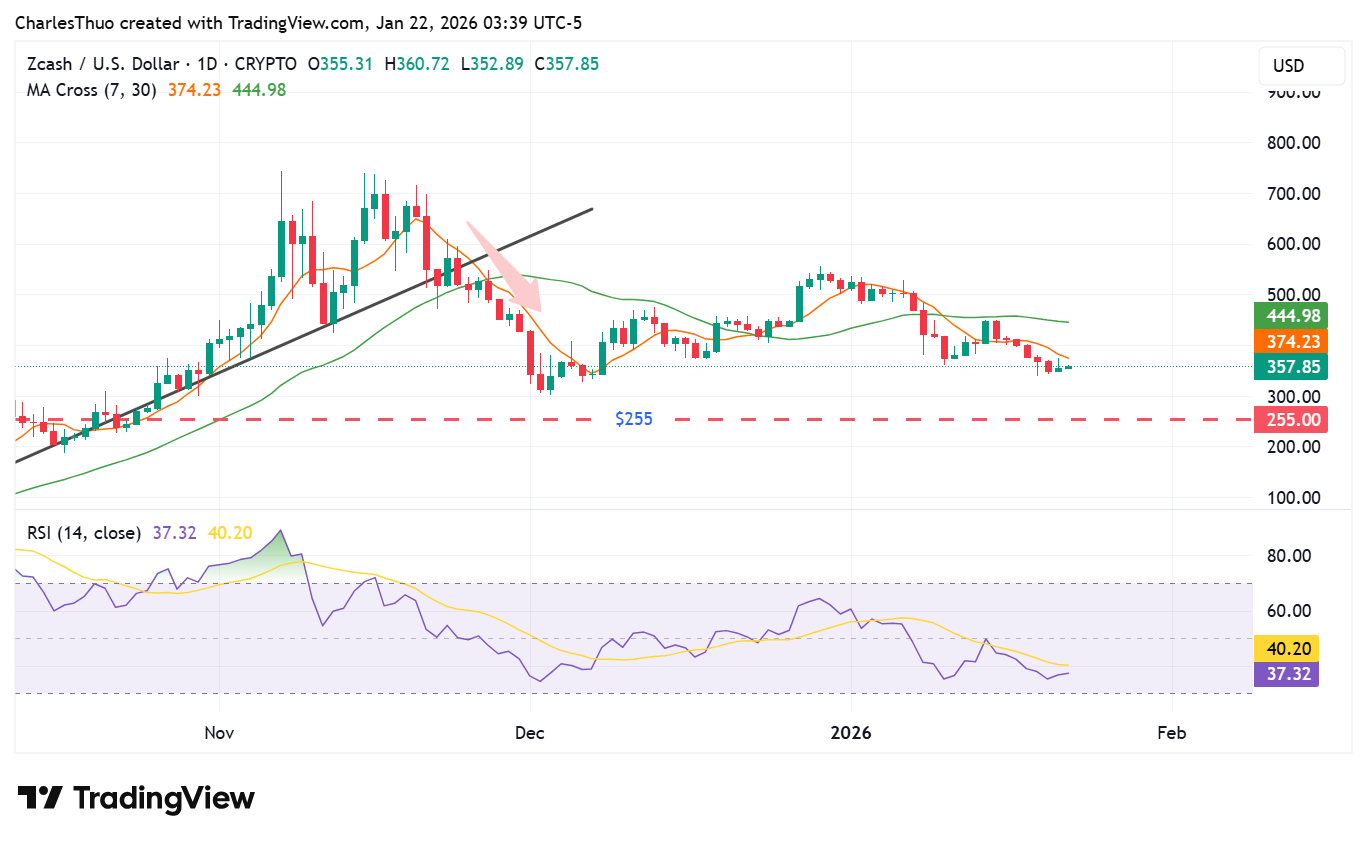The image size is (1367, 843).
Task: Click the CharlesThuo attribution text
Action: pyautogui.click(x=66, y=22)
